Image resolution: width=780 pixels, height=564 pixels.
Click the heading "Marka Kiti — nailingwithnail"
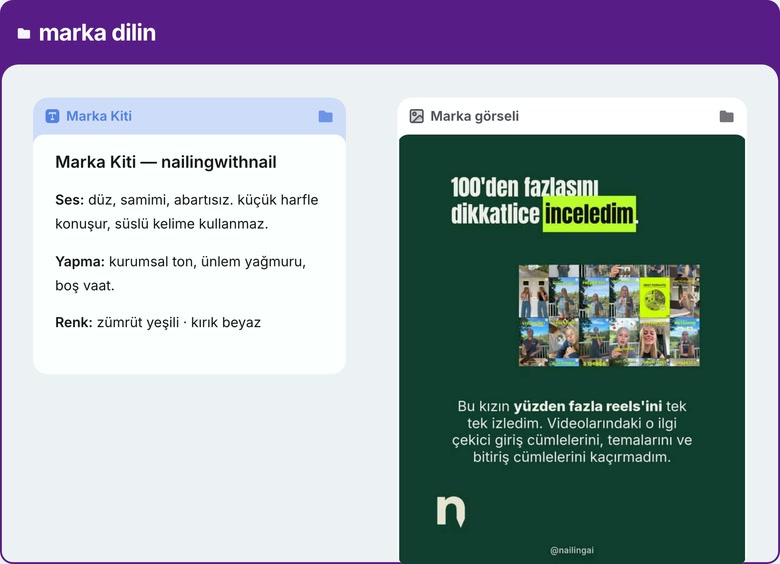click(x=166, y=162)
